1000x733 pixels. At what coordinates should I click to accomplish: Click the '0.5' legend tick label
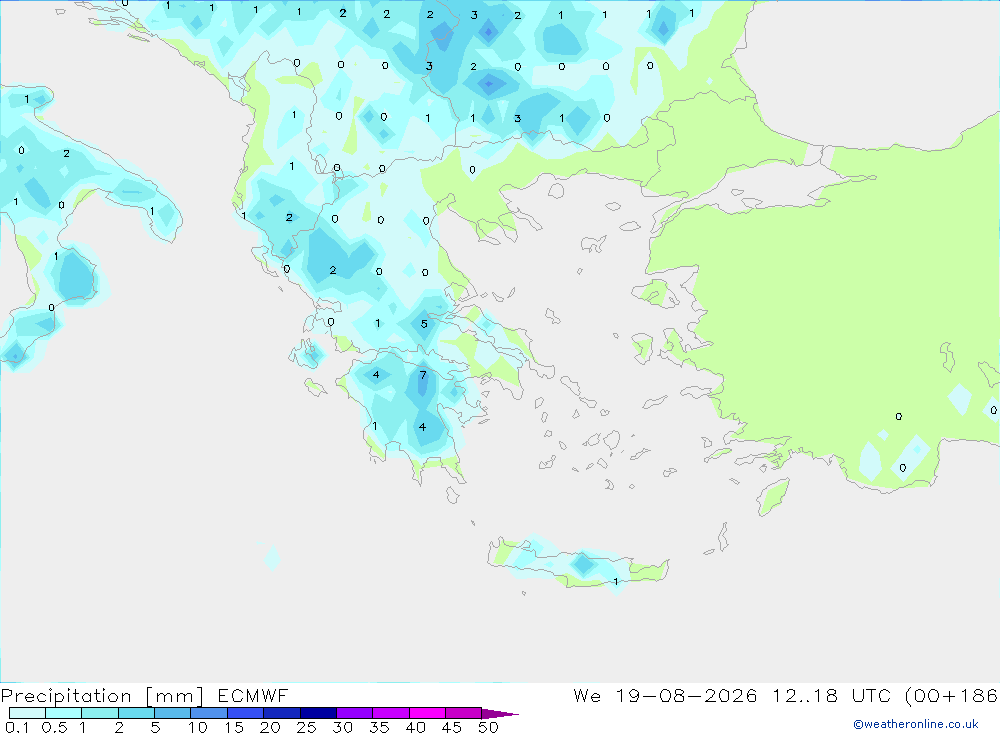(54, 727)
